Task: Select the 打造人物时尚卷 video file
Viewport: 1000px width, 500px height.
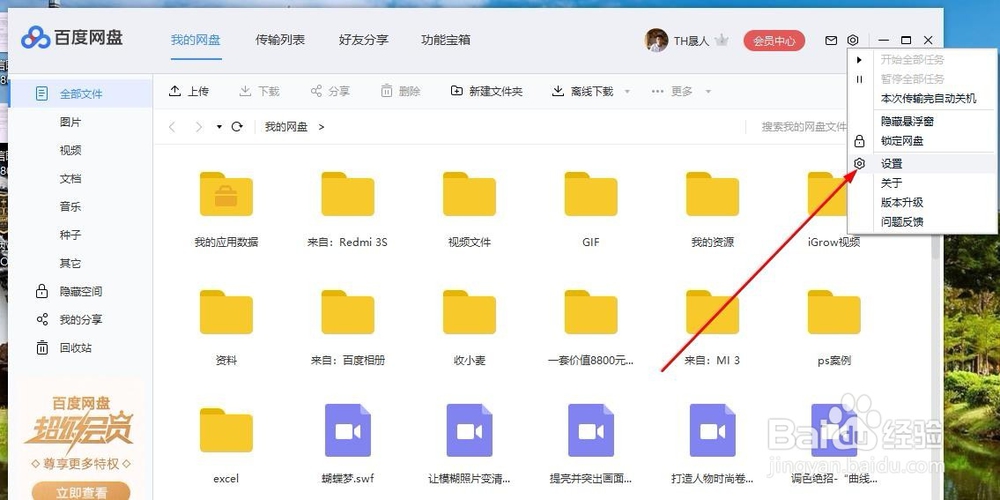Action: pos(712,430)
